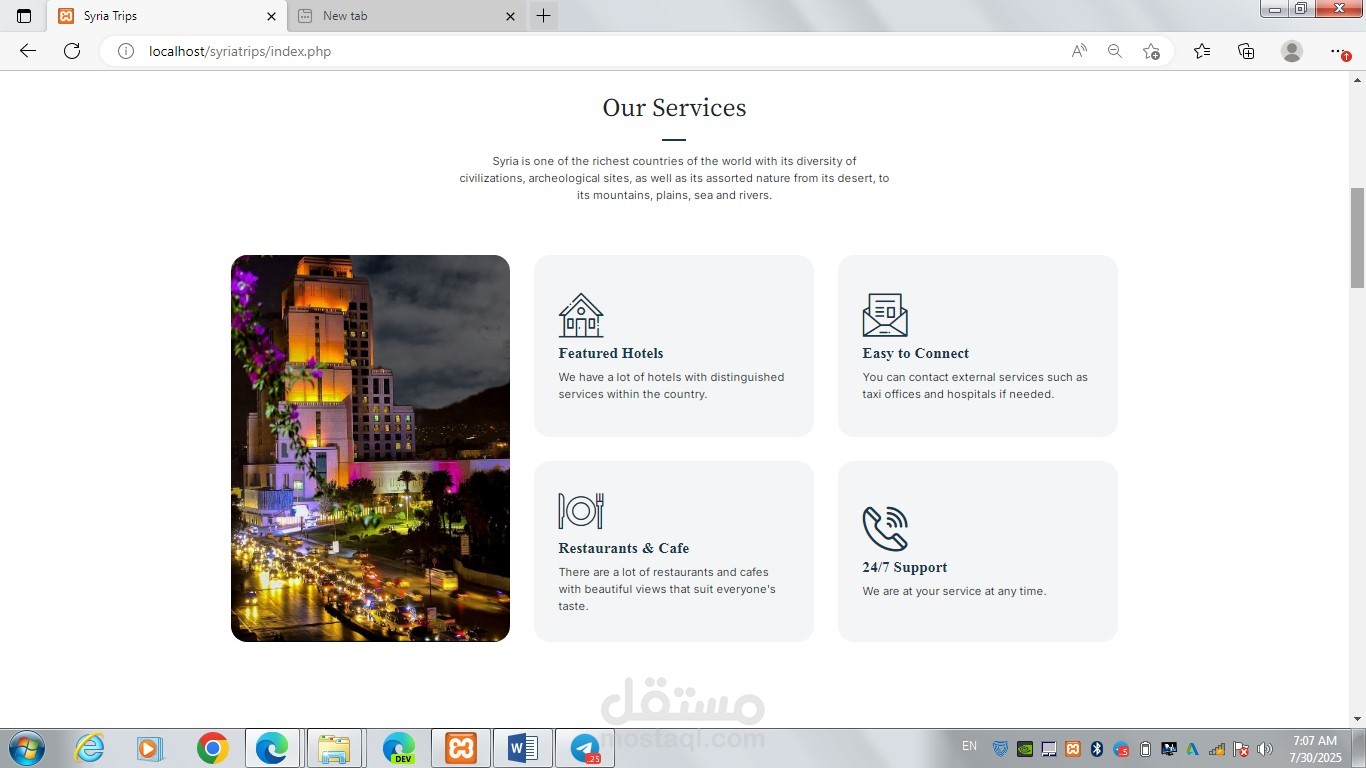Image resolution: width=1366 pixels, height=768 pixels.
Task: Click the Easy to Connect heading
Action: click(x=915, y=353)
